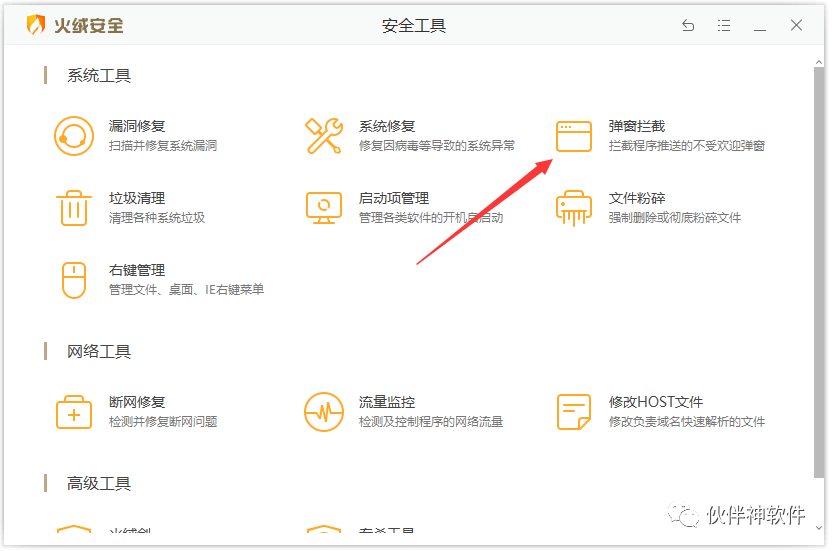Open the 修改HOST文件 note icon
832x551 pixels.
pyautogui.click(x=574, y=412)
